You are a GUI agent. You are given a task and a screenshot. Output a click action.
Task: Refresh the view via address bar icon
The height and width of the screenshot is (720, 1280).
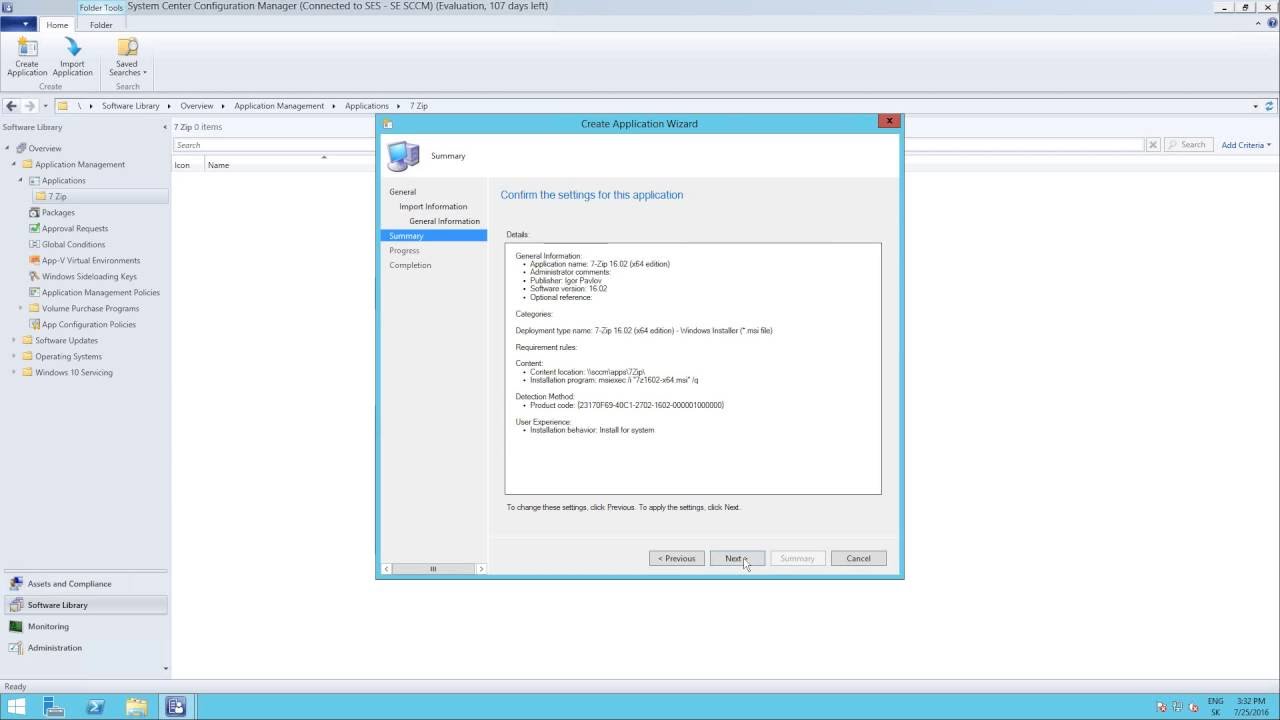(x=1270, y=105)
